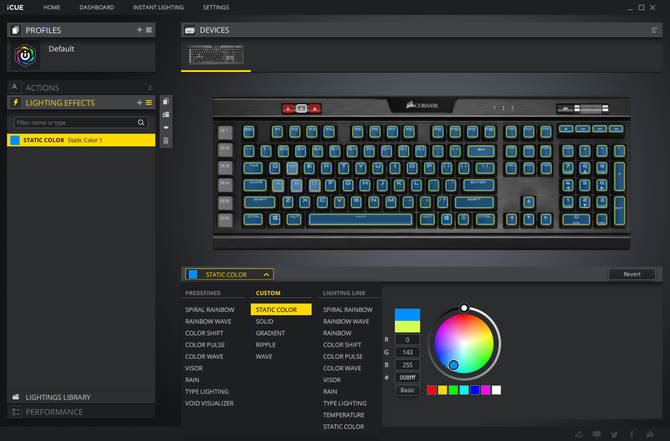
Task: Click the Performance sliders icon
Action: (16, 412)
